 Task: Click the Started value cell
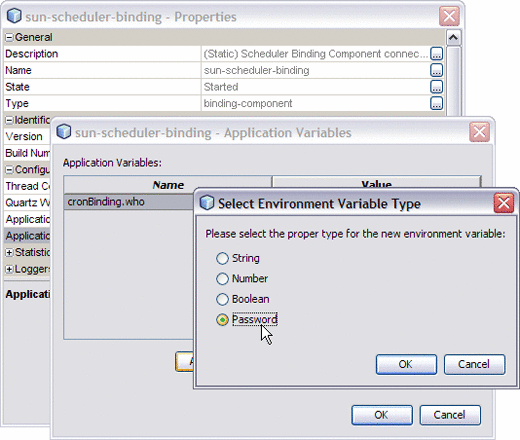315,87
